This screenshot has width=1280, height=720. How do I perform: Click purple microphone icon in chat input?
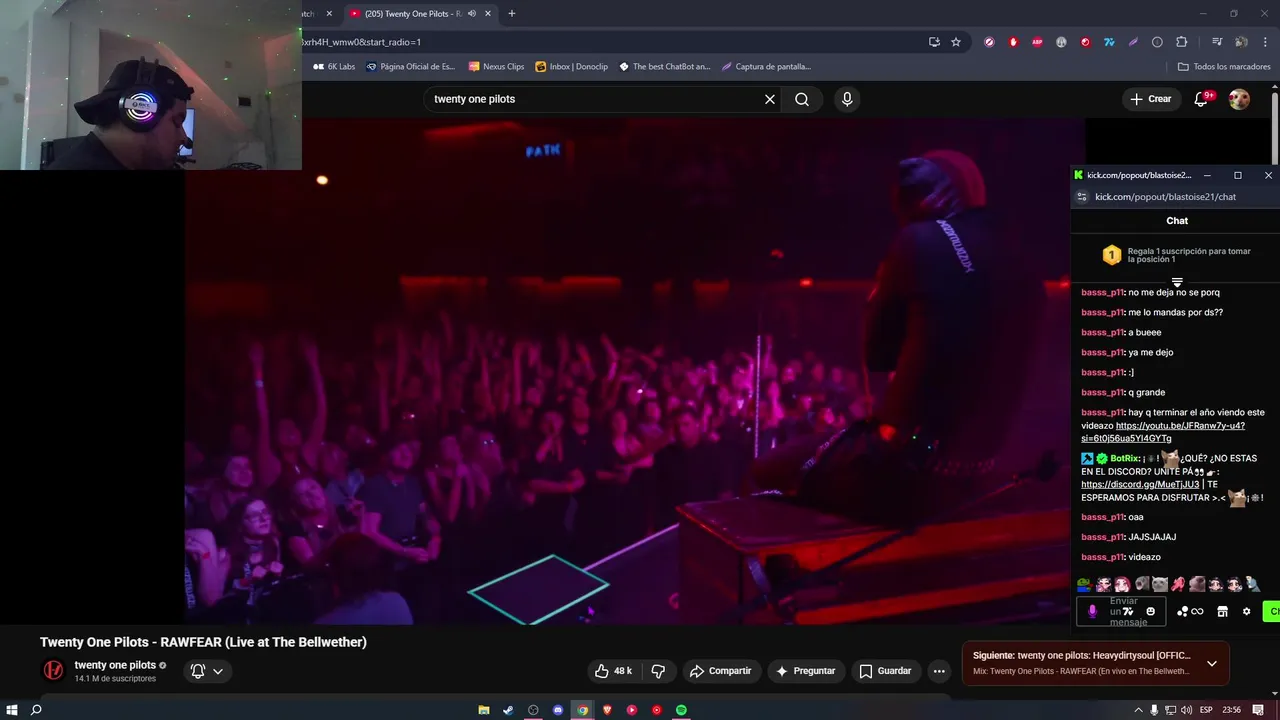pos(1092,611)
